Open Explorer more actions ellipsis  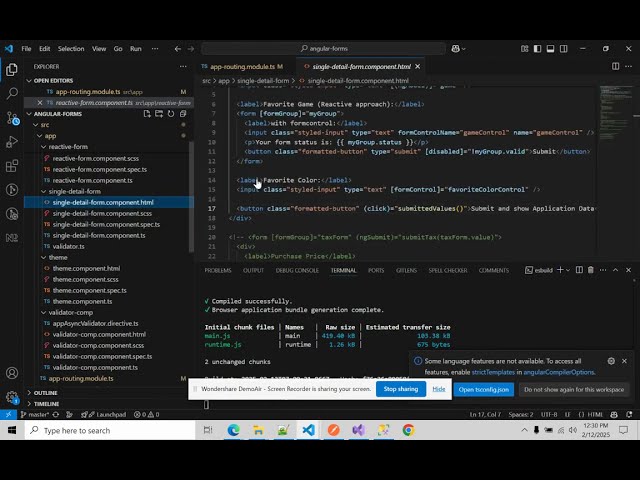(x=183, y=67)
